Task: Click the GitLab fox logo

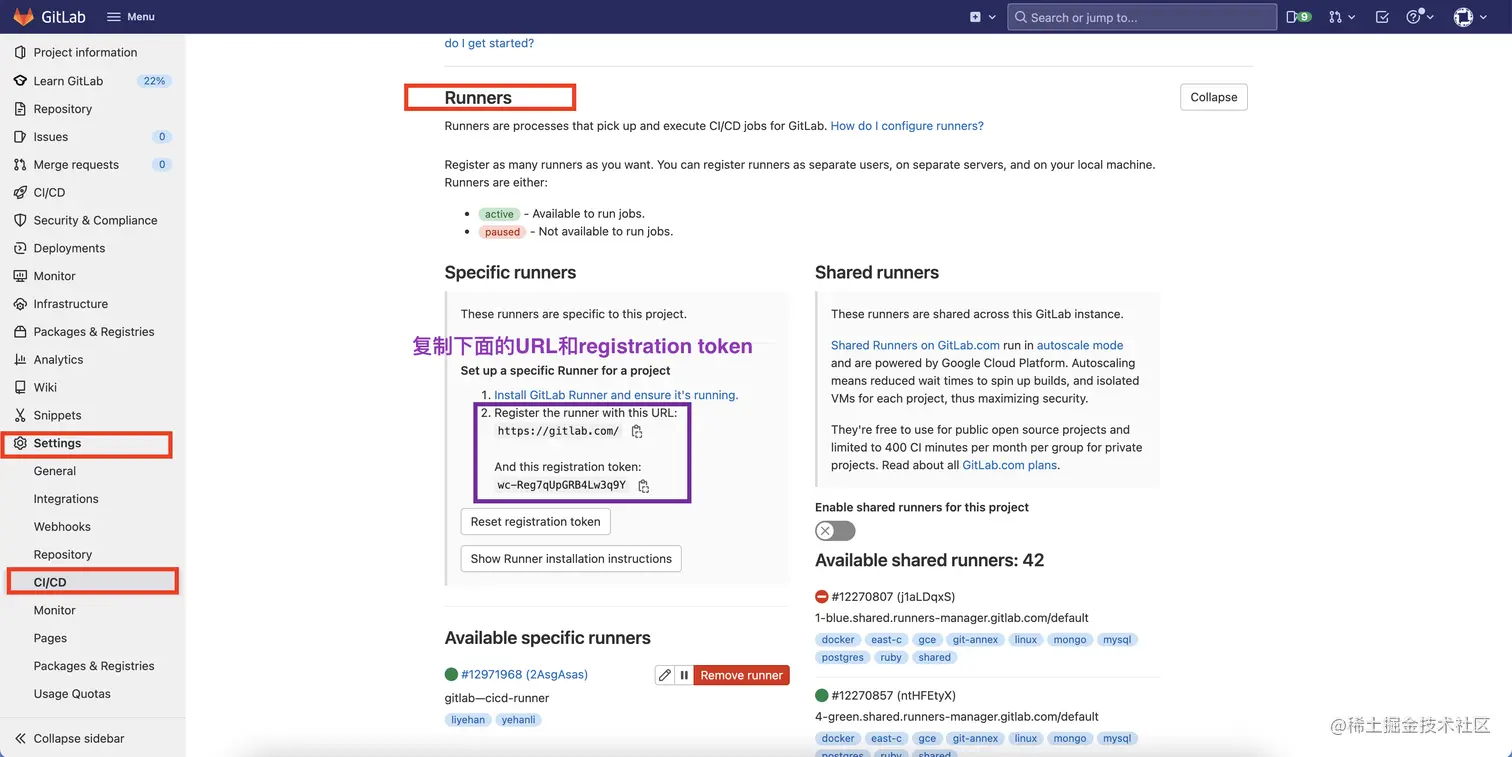Action: tap(23, 17)
